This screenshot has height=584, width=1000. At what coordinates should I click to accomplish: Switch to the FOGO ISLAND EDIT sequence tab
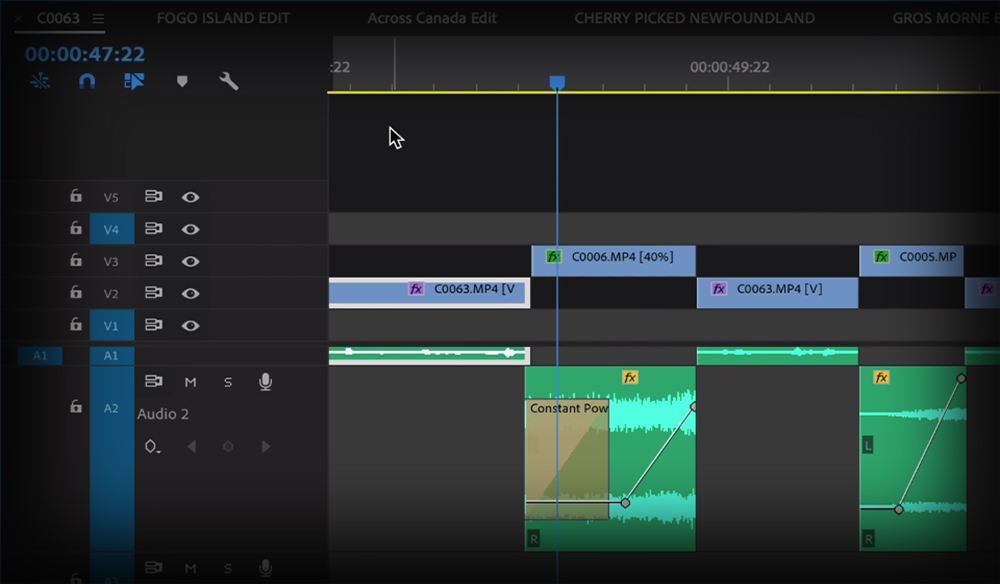click(222, 17)
